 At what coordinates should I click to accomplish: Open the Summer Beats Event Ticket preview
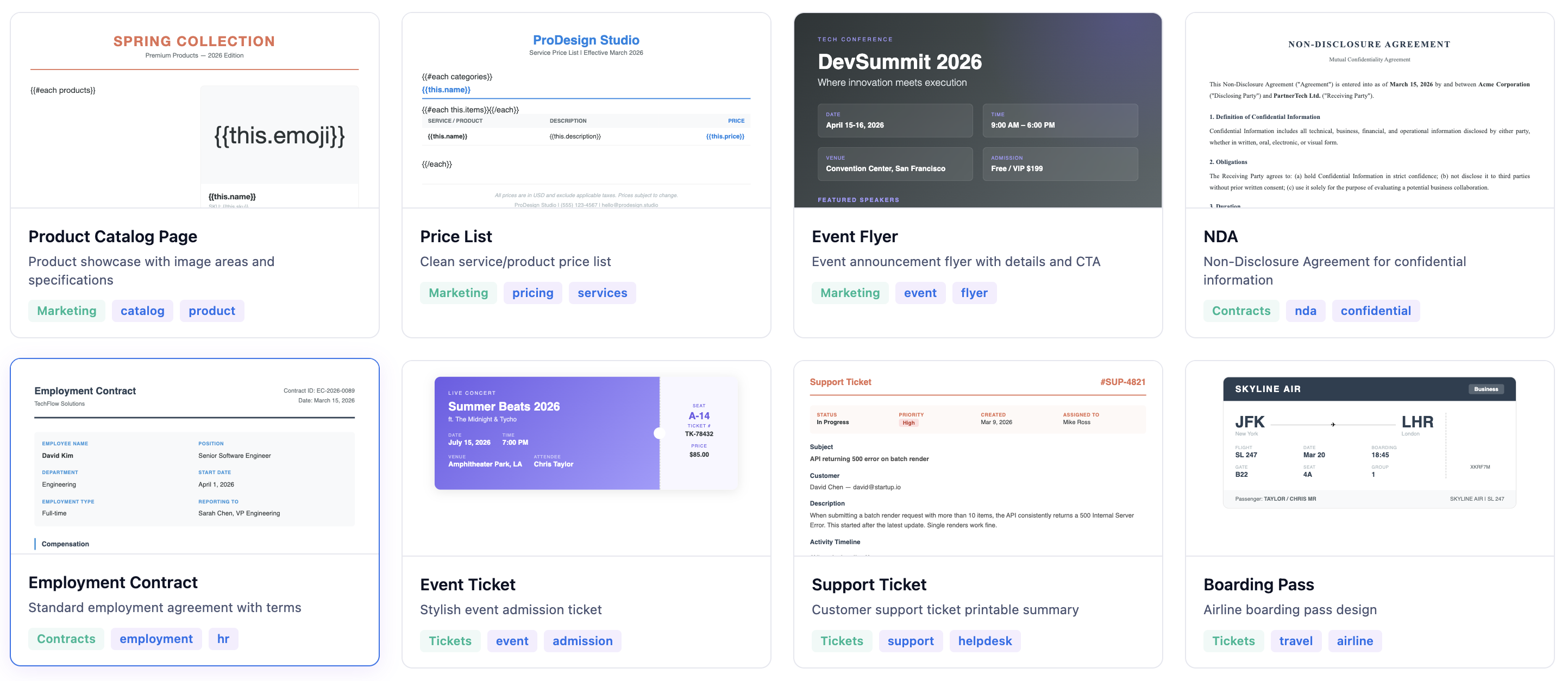tap(586, 433)
